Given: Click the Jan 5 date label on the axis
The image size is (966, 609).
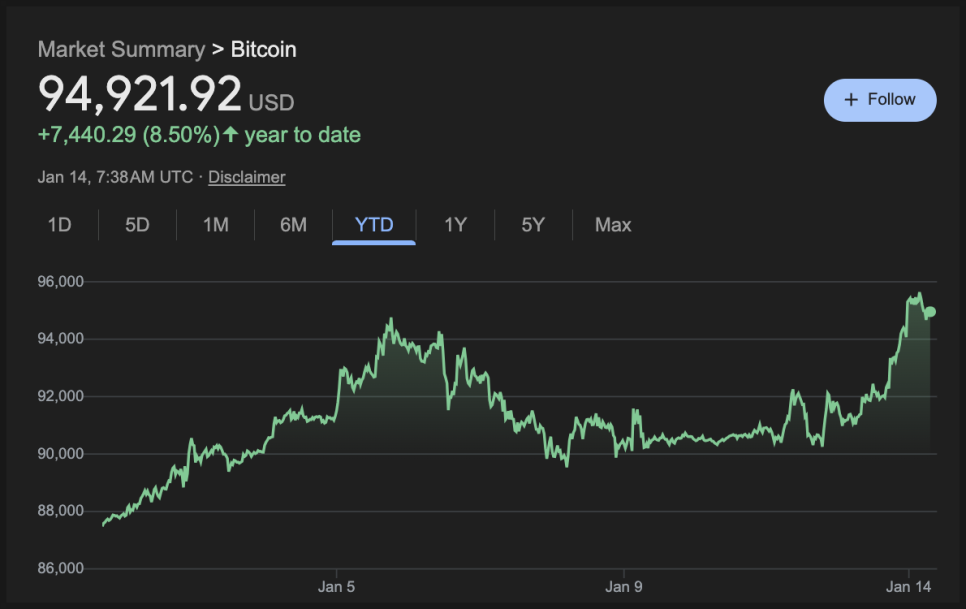Looking at the screenshot, I should (x=336, y=586).
